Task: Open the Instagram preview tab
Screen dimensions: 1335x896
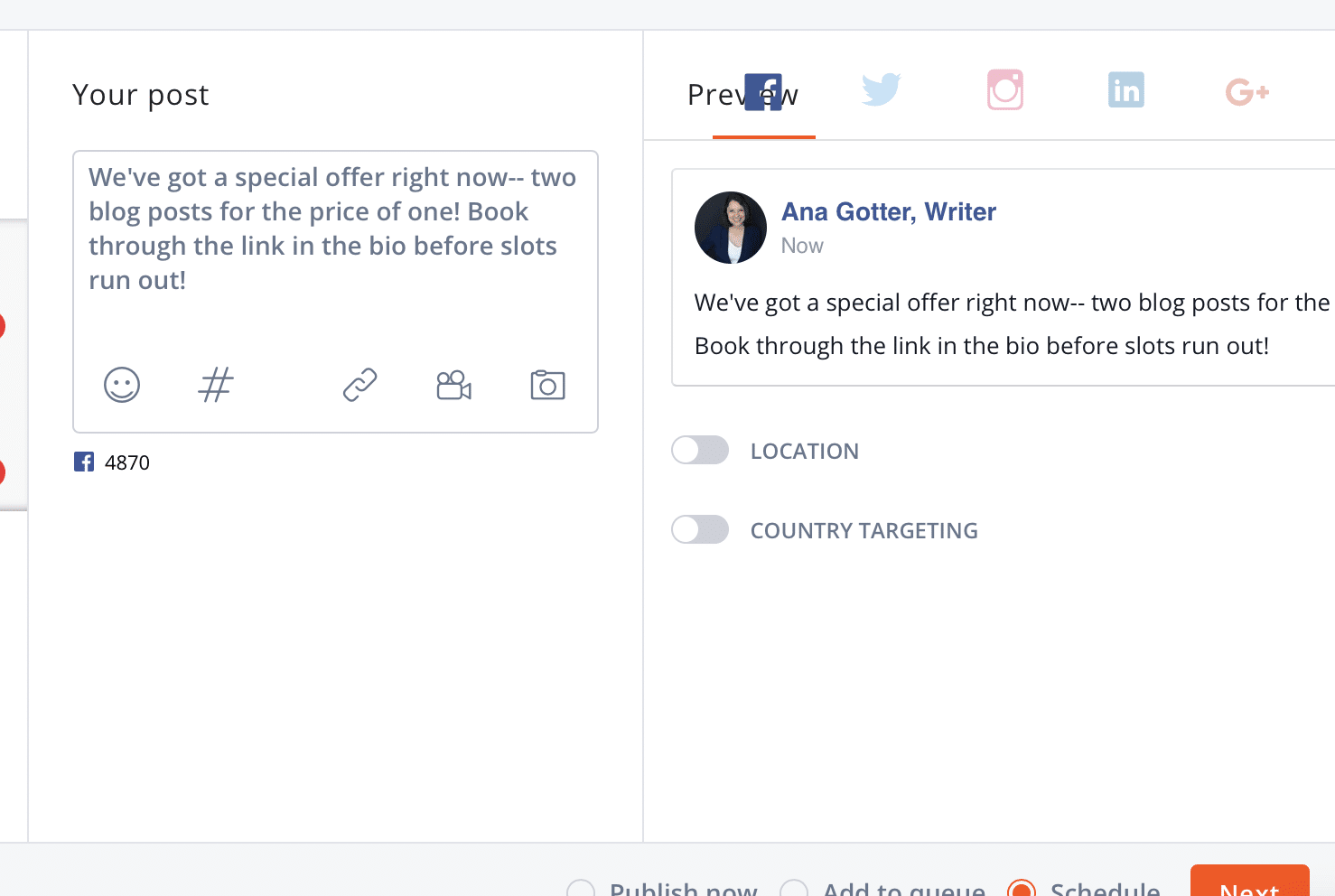Action: point(1004,89)
